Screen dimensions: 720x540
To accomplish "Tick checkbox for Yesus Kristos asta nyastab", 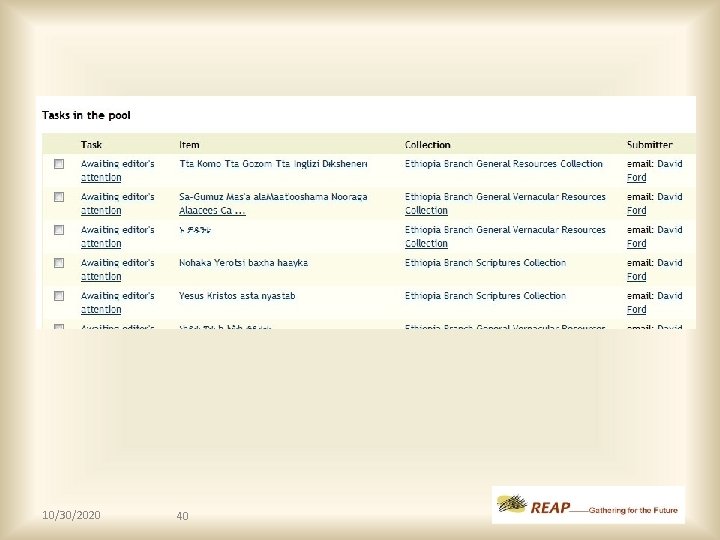I will click(59, 296).
